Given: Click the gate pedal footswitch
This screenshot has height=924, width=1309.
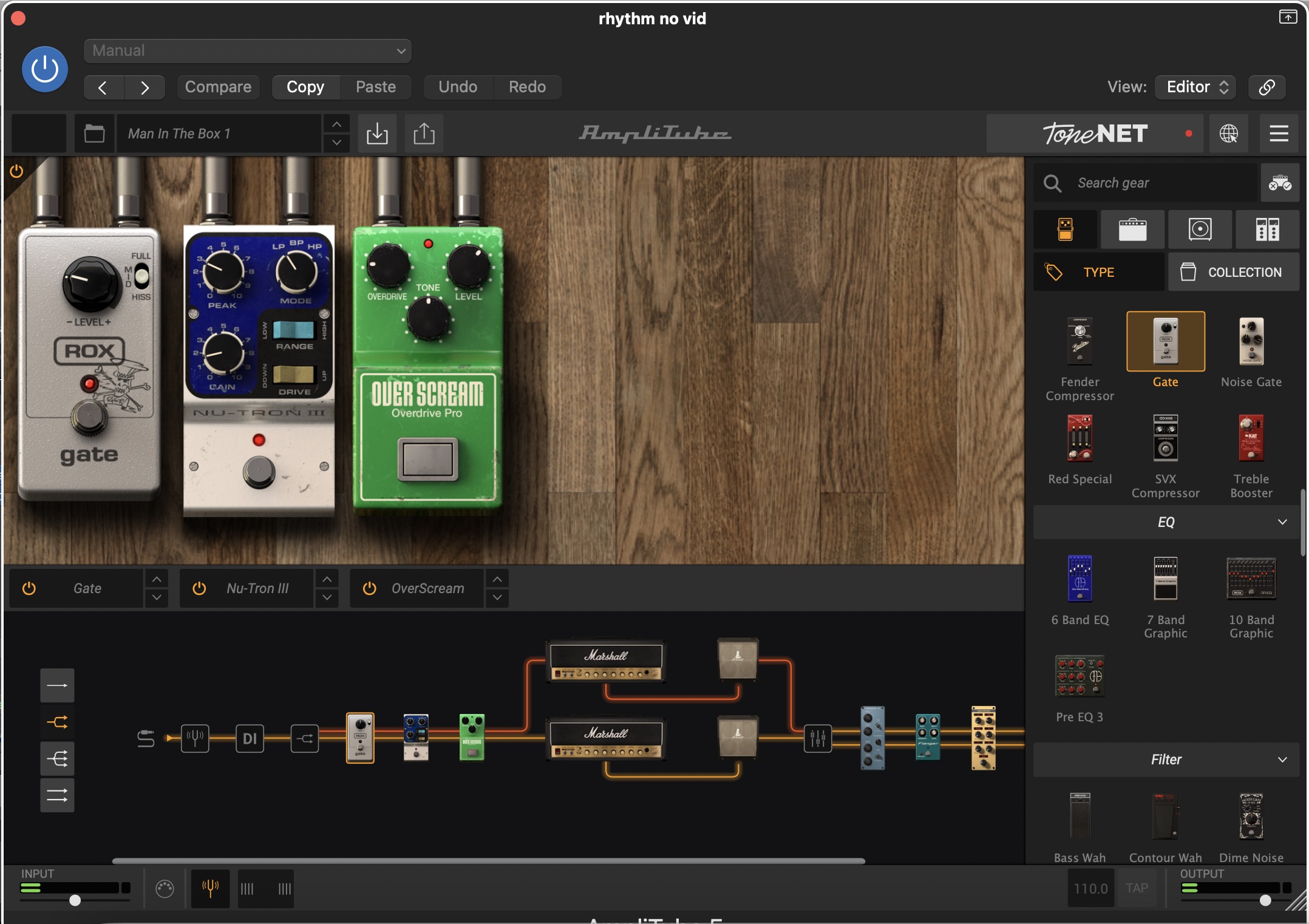Looking at the screenshot, I should [89, 417].
